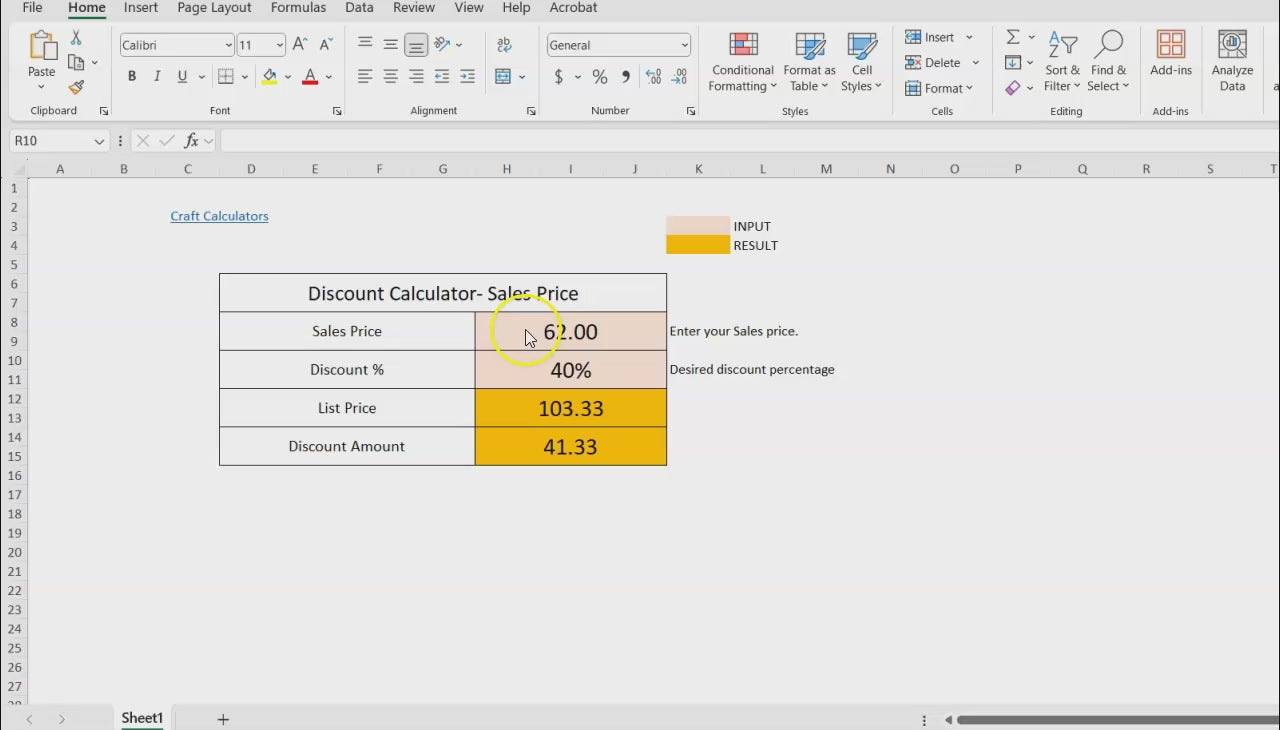The image size is (1280, 730).
Task: Open the Craft Calculators hyperlink
Action: pos(219,216)
